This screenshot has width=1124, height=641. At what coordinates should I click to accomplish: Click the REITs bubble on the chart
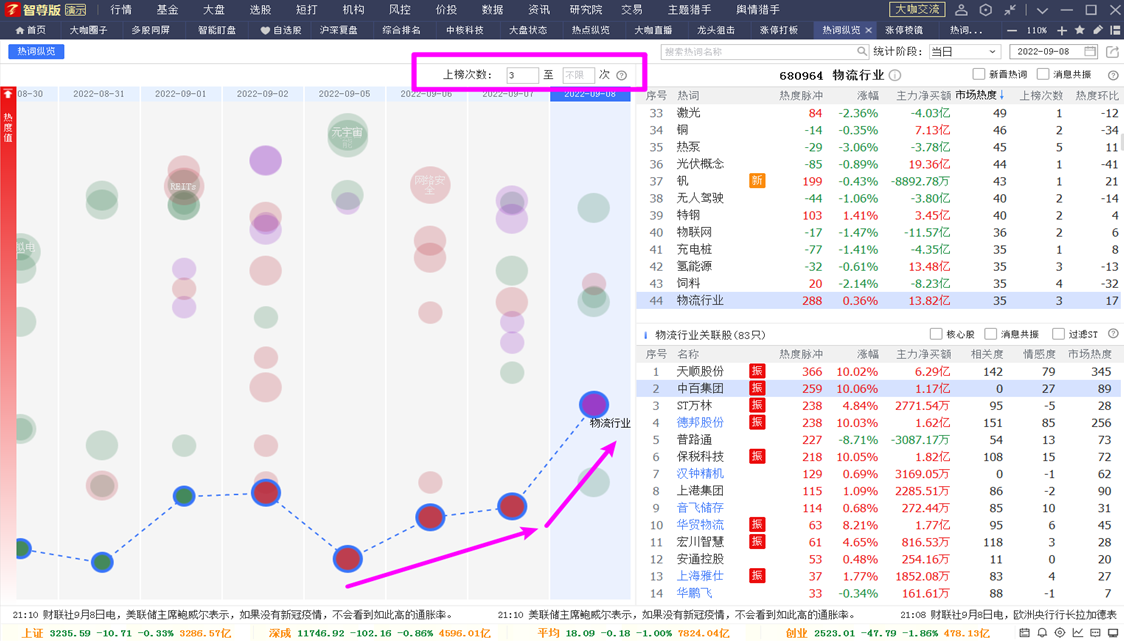coord(184,186)
